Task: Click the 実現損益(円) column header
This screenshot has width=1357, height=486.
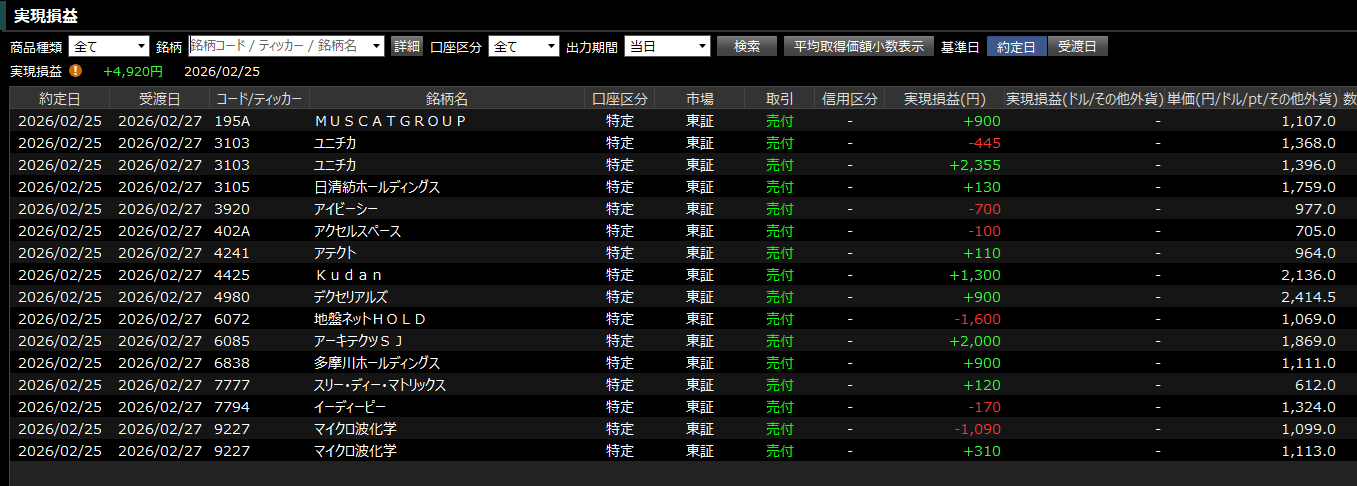Action: (x=944, y=99)
